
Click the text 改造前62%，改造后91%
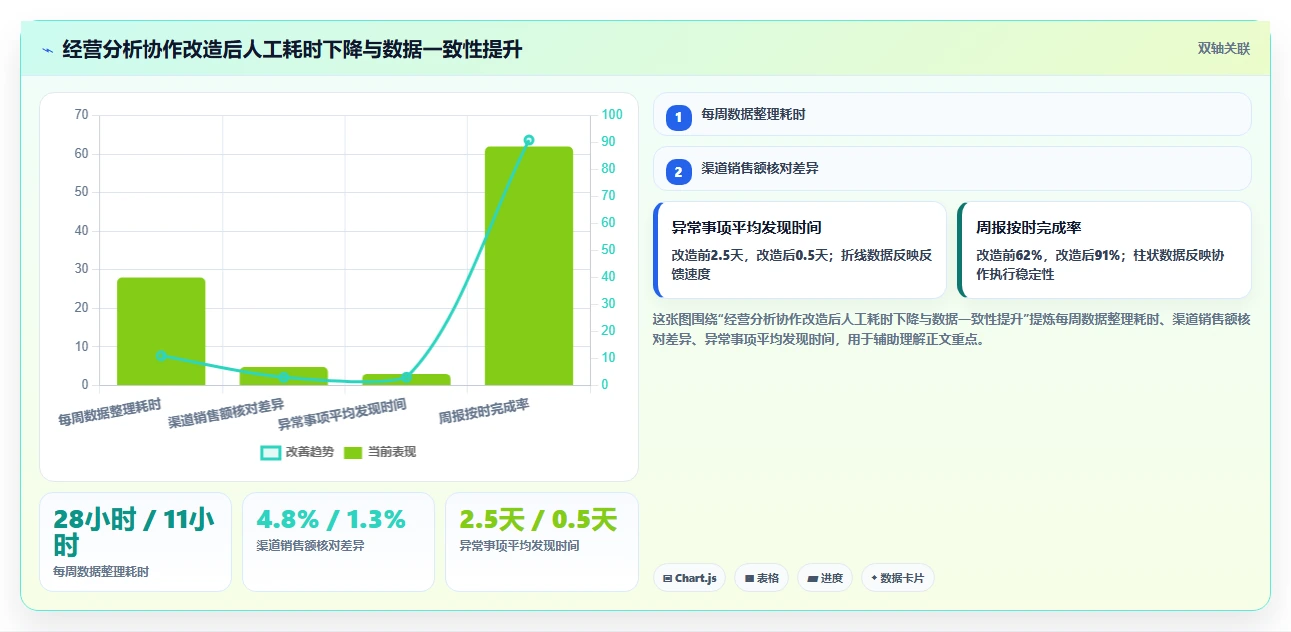1049,255
